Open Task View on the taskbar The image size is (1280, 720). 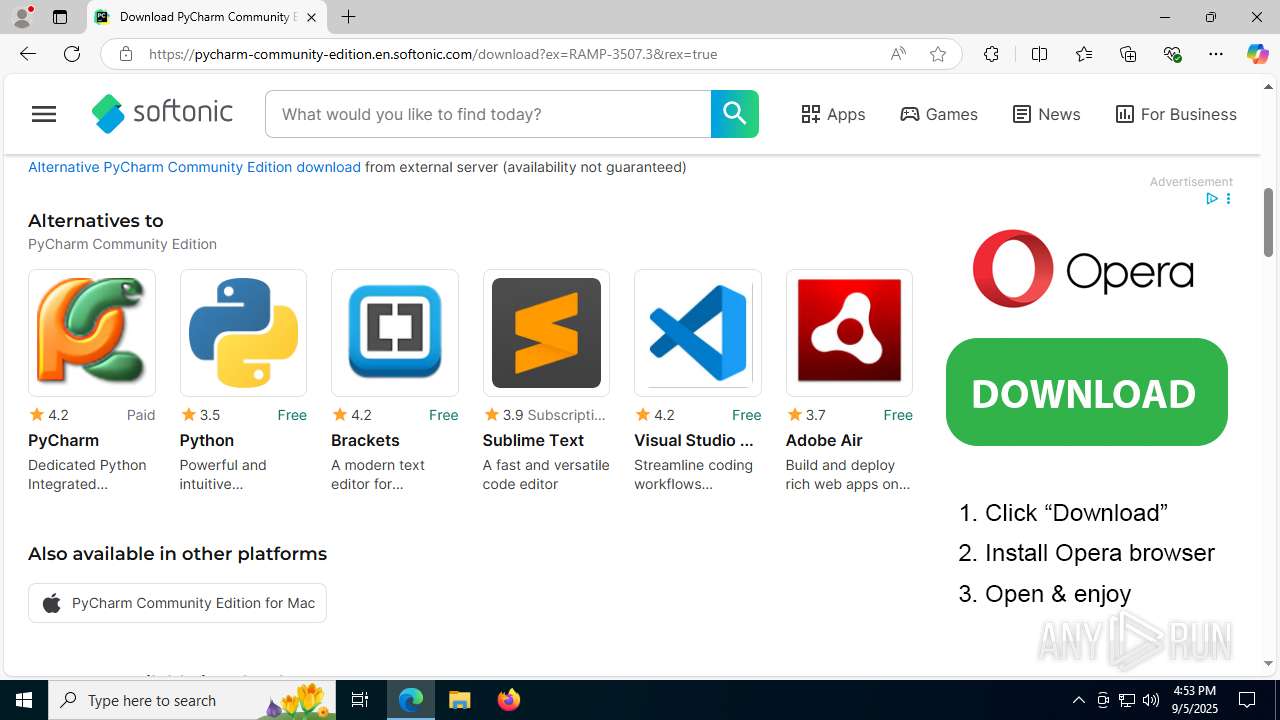pos(360,700)
